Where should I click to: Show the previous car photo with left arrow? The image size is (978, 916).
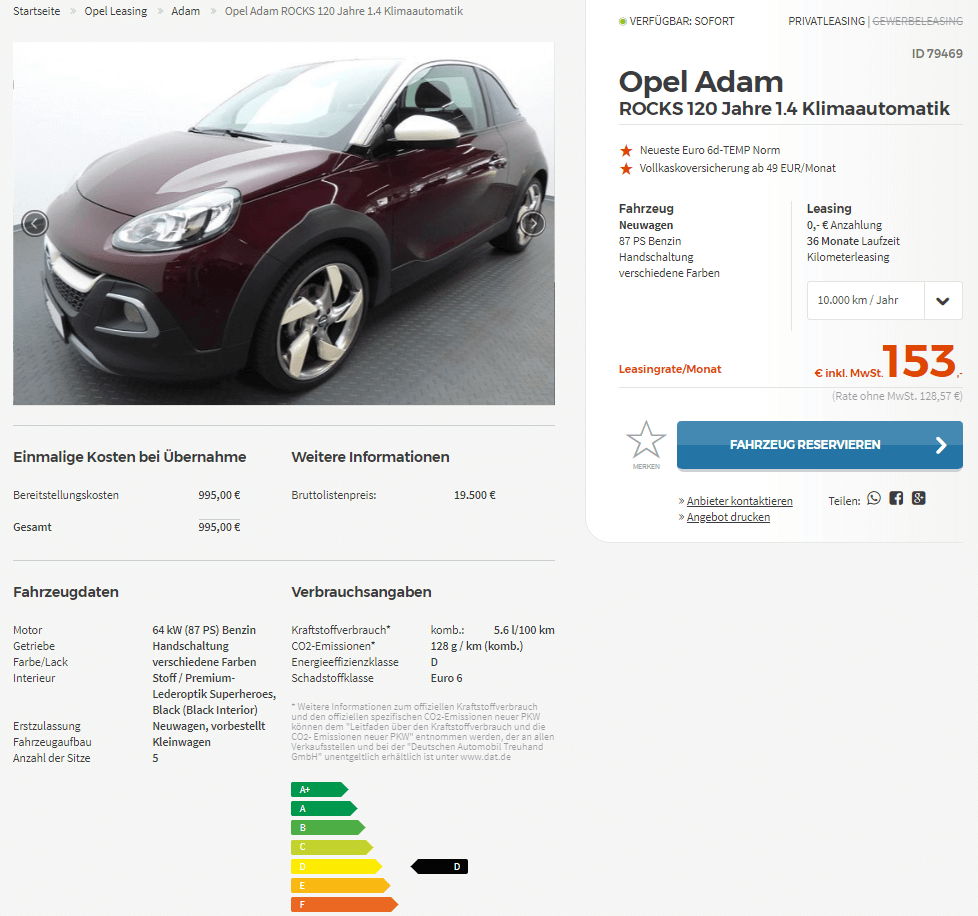35,223
